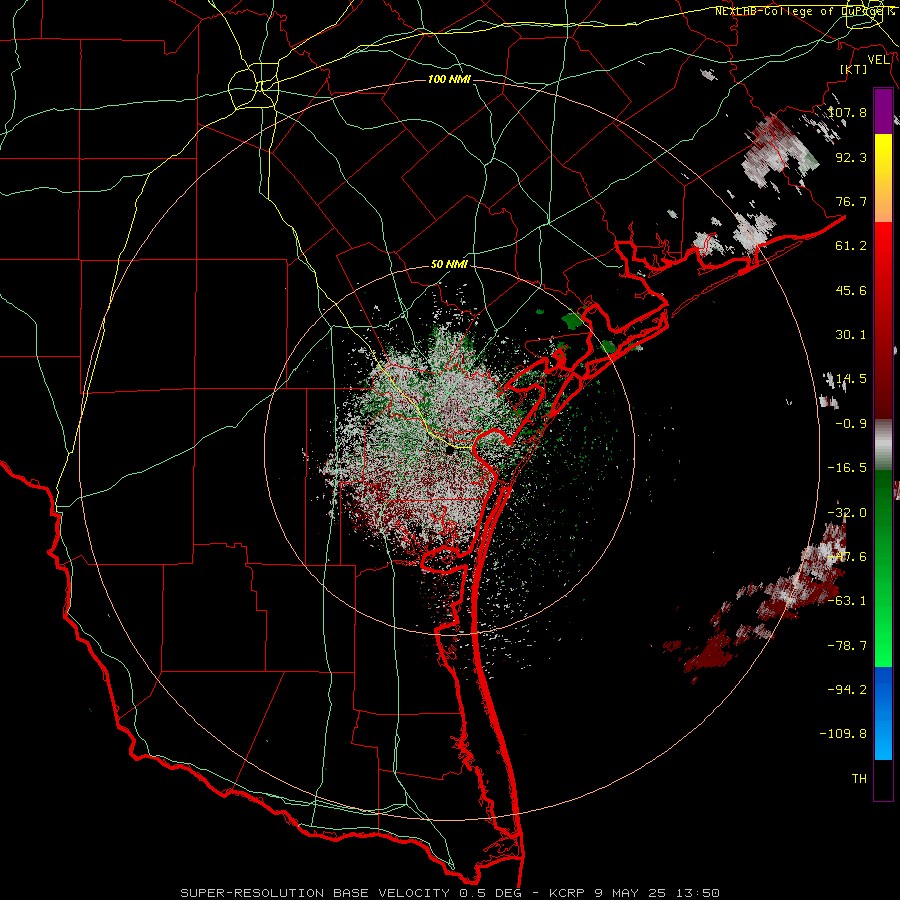Click the -109.8 legend value

pos(843,734)
